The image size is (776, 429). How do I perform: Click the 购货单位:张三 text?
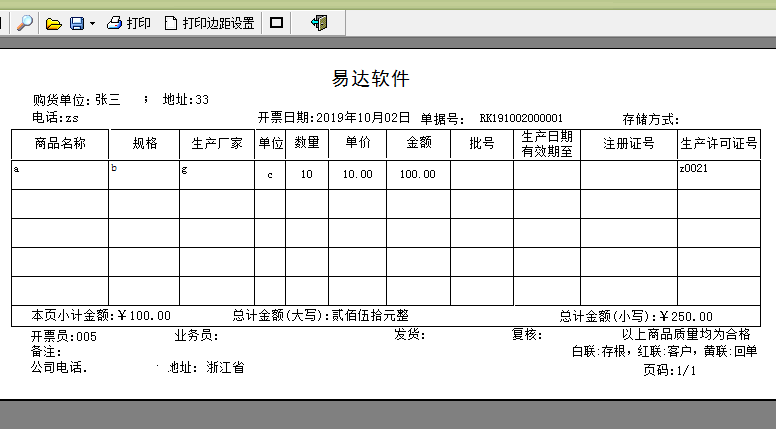click(77, 99)
